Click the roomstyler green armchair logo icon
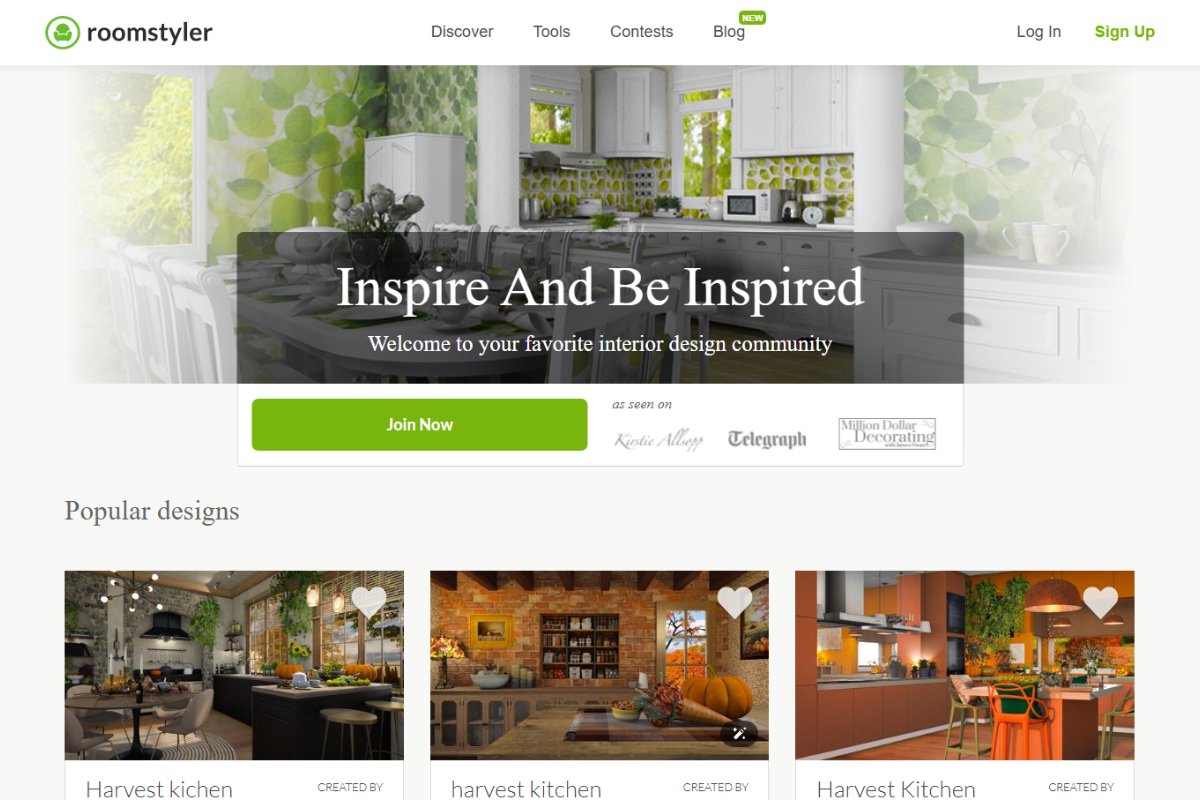Screen dimensions: 1200x800 (x=62, y=32)
